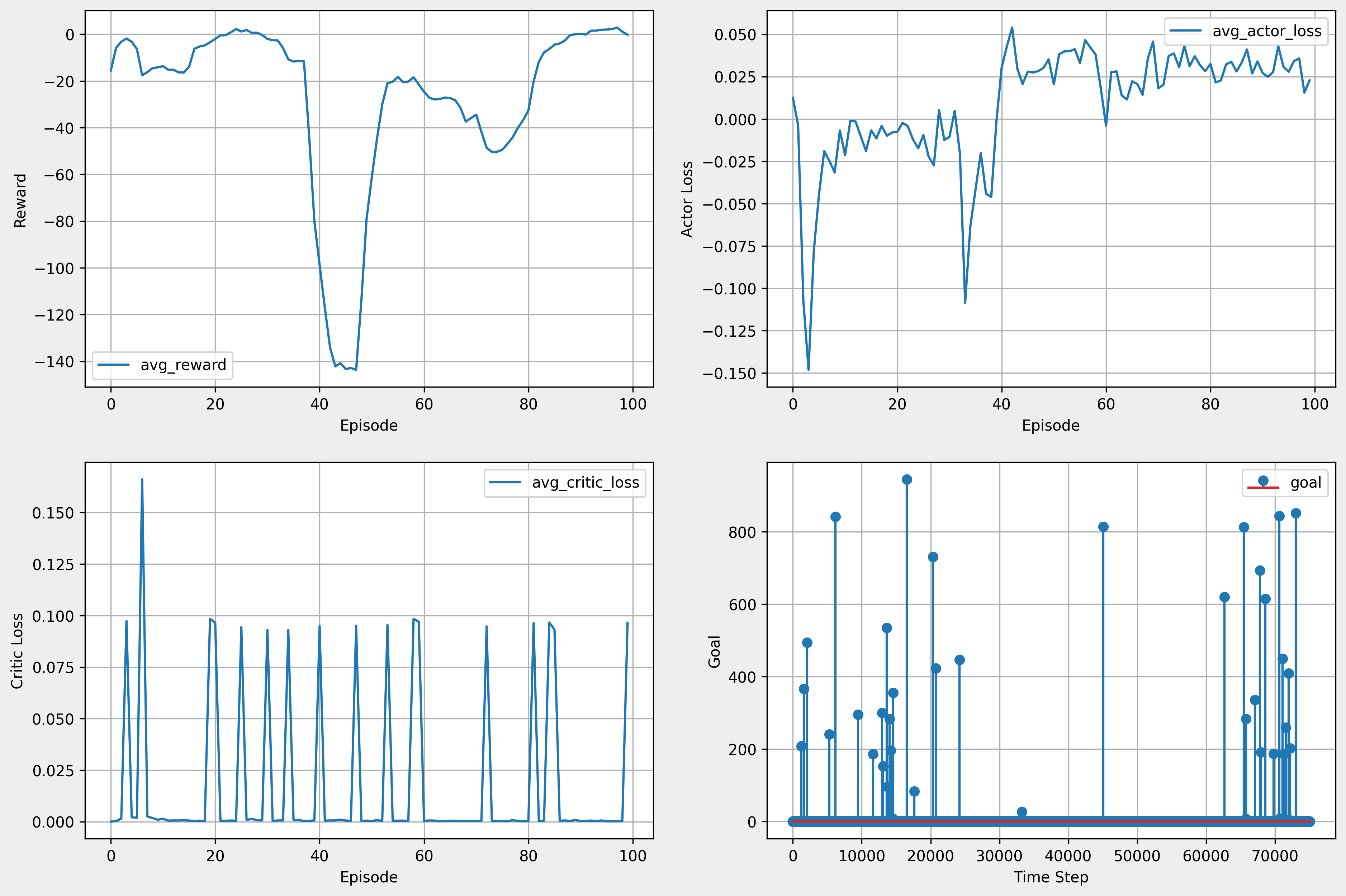The image size is (1346, 896).
Task: Click the avg_critic_loss legend label
Action: point(586,483)
